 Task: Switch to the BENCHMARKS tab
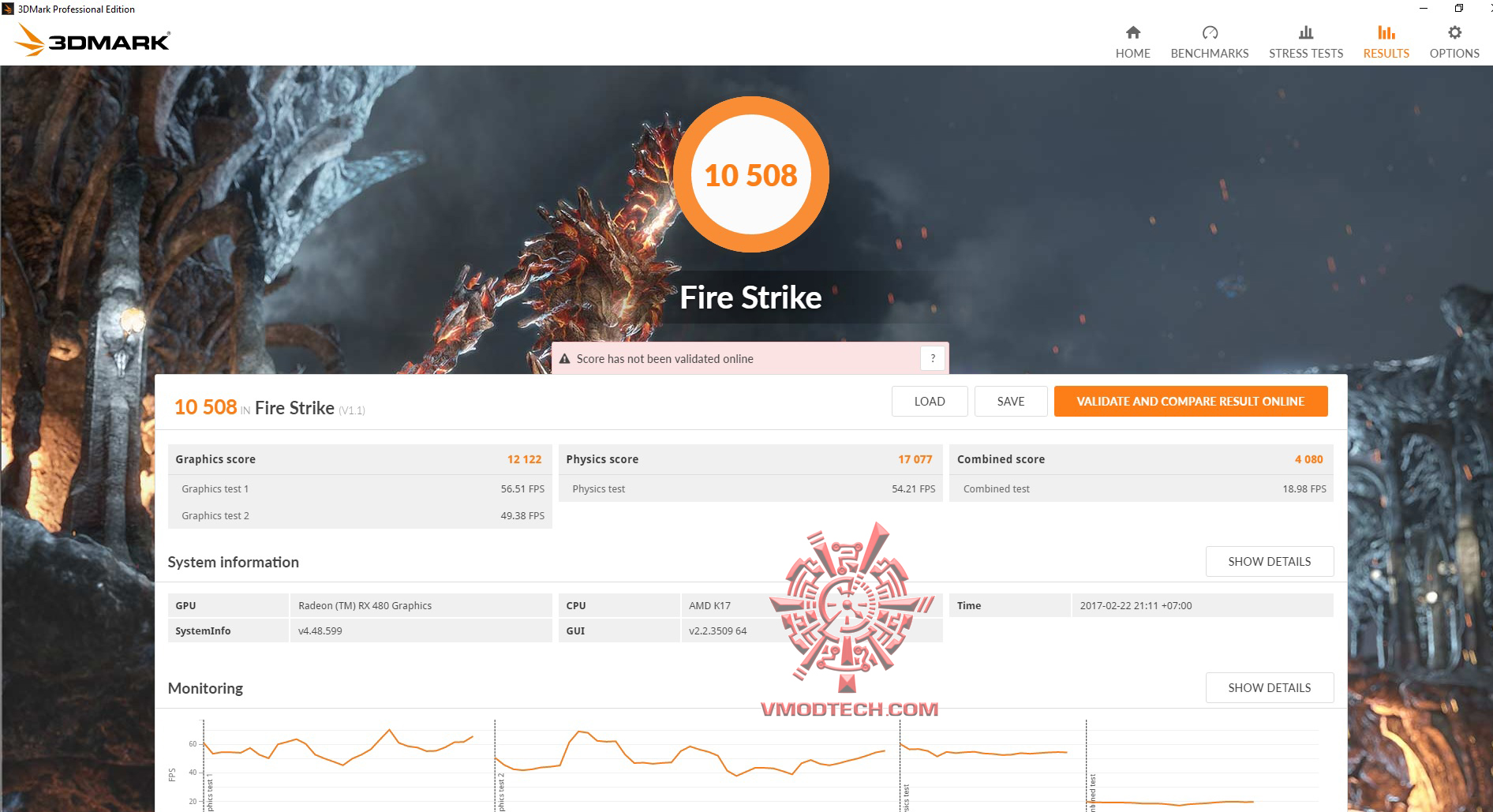click(1210, 42)
